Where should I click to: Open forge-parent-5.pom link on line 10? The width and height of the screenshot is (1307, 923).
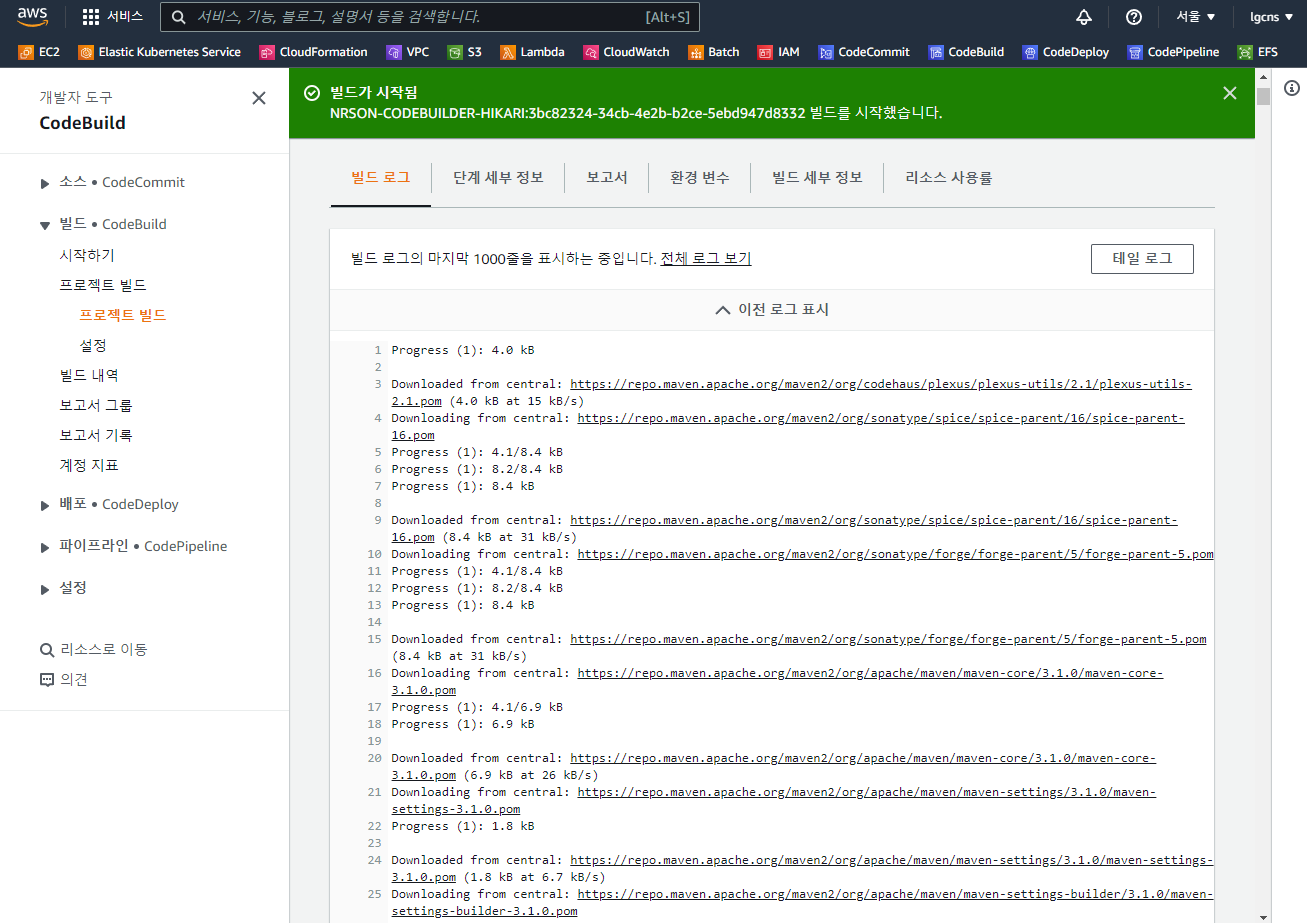(895, 554)
